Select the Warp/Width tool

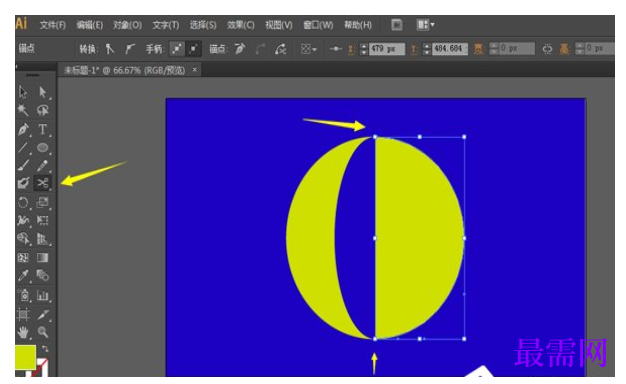tap(23, 220)
